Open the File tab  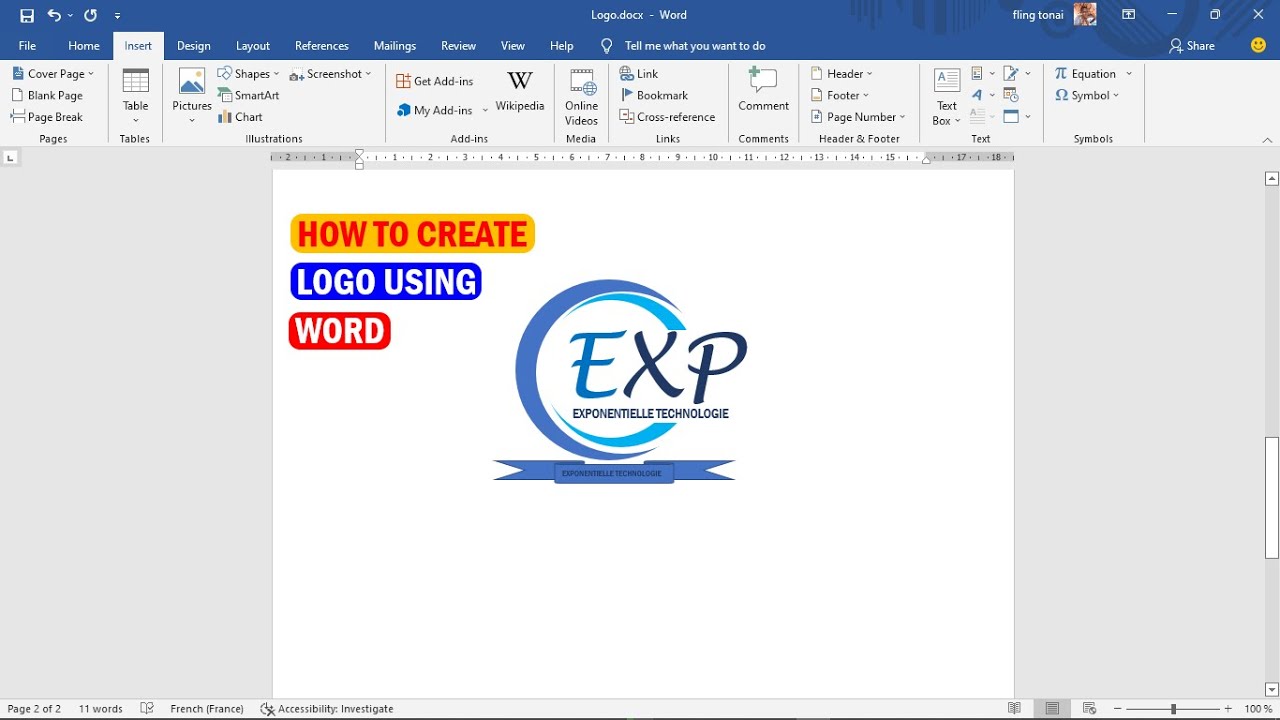27,46
